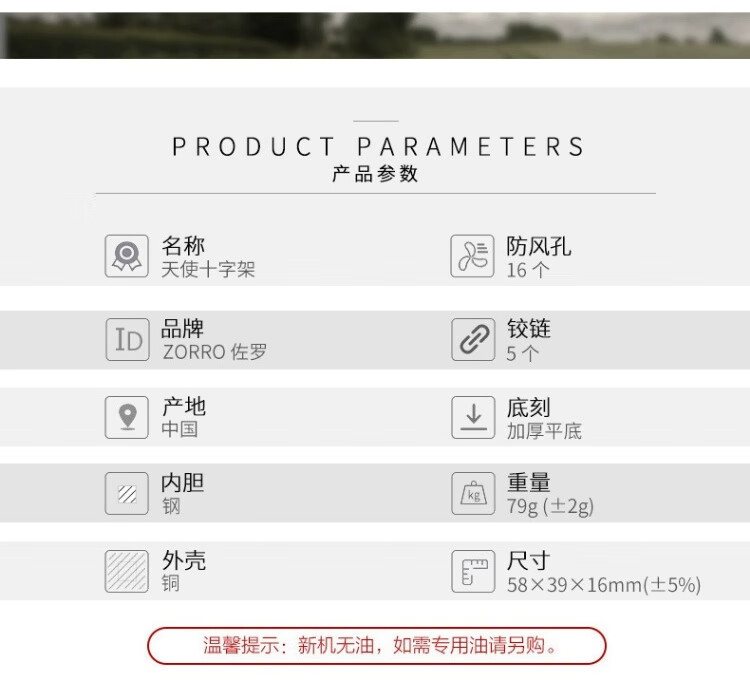Image resolution: width=750 pixels, height=681 pixels.
Task: Click the red 温馨提示 notice banner
Action: tap(377, 646)
